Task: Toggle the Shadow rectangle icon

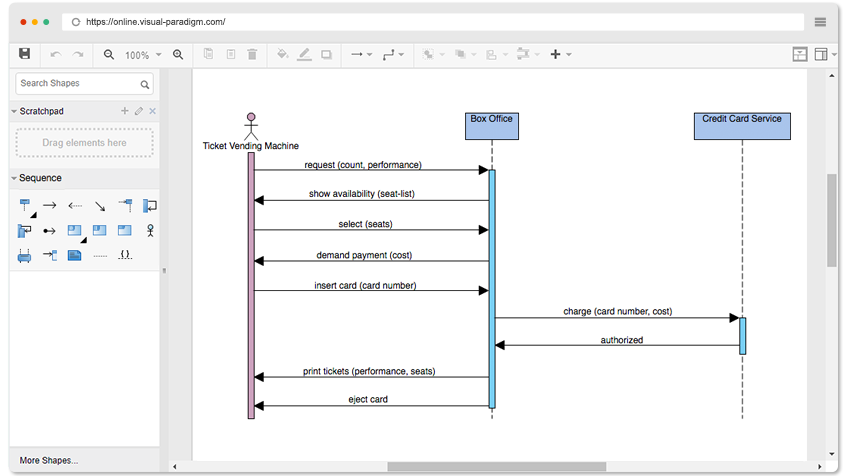Action: pyautogui.click(x=326, y=55)
